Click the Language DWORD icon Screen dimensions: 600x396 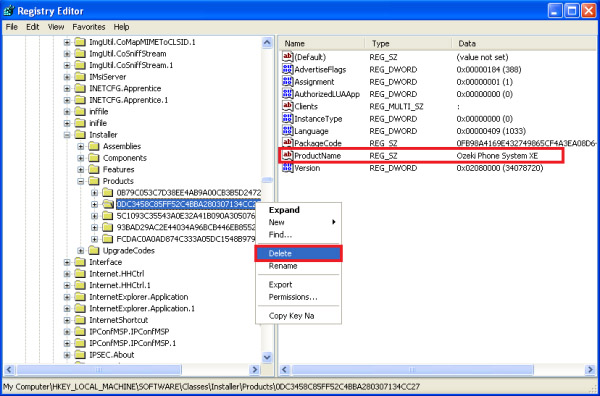[287, 131]
